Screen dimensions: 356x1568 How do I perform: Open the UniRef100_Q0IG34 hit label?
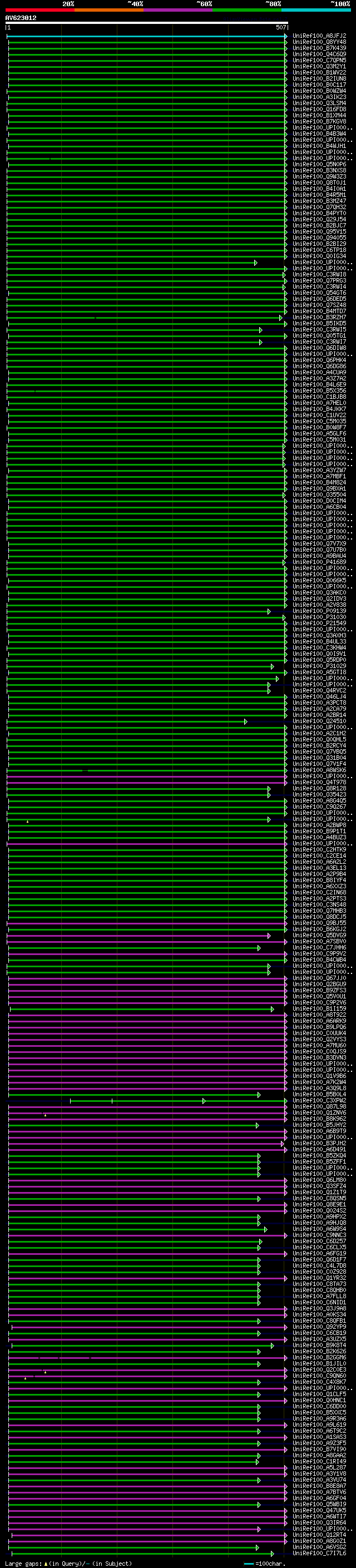click(x=319, y=256)
